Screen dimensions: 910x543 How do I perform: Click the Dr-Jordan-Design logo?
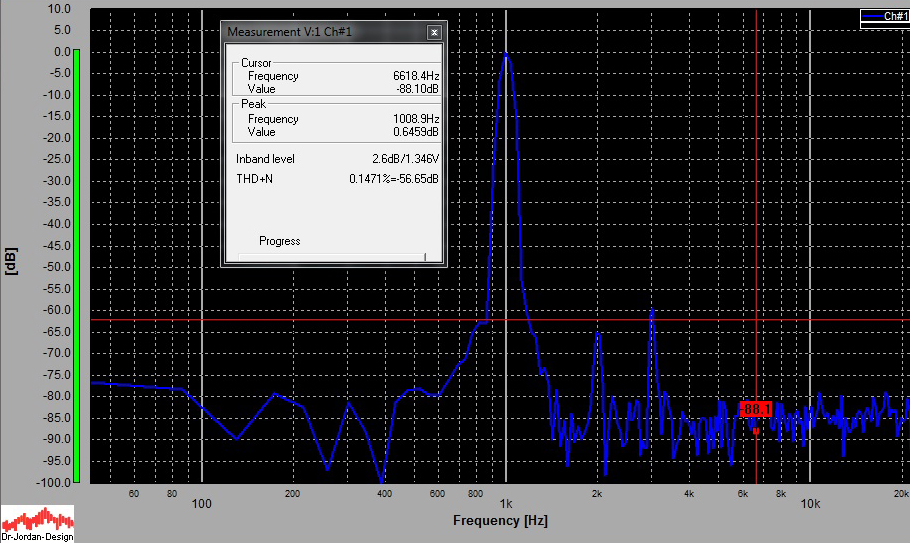tap(37, 524)
